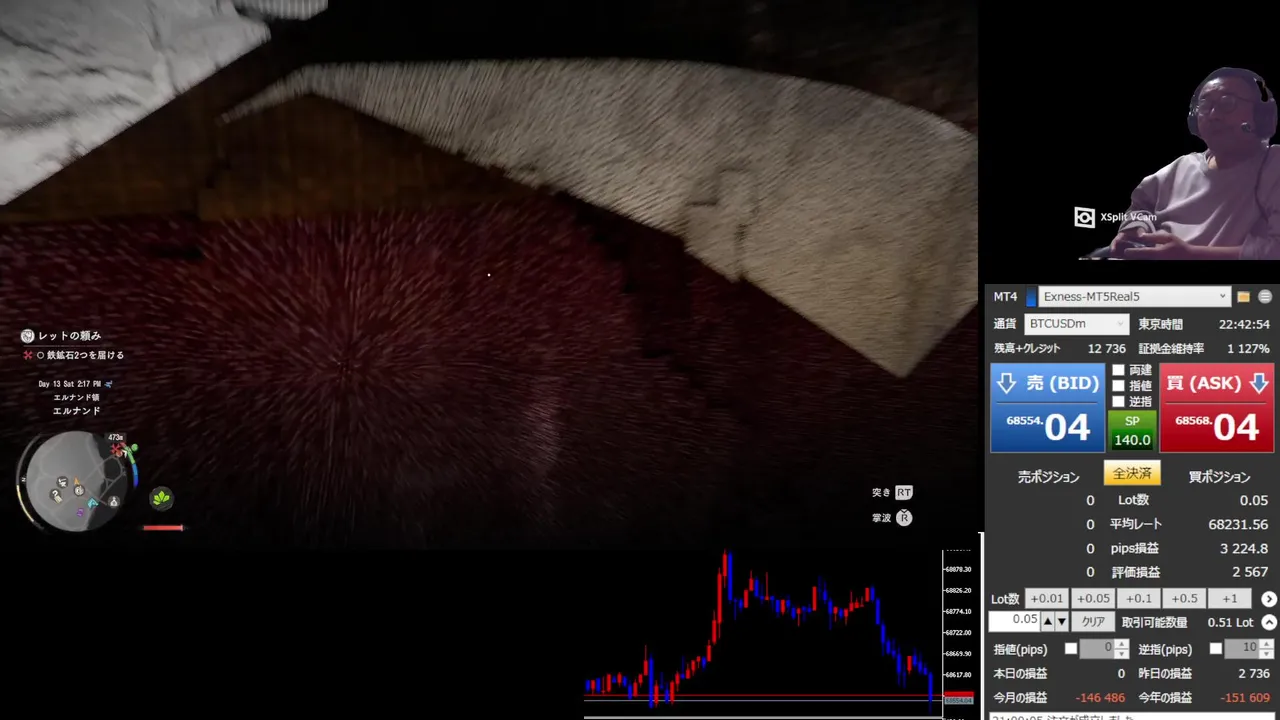Click the blue MT4 indicator icon
The width and height of the screenshot is (1280, 720).
pyautogui.click(x=1031, y=297)
